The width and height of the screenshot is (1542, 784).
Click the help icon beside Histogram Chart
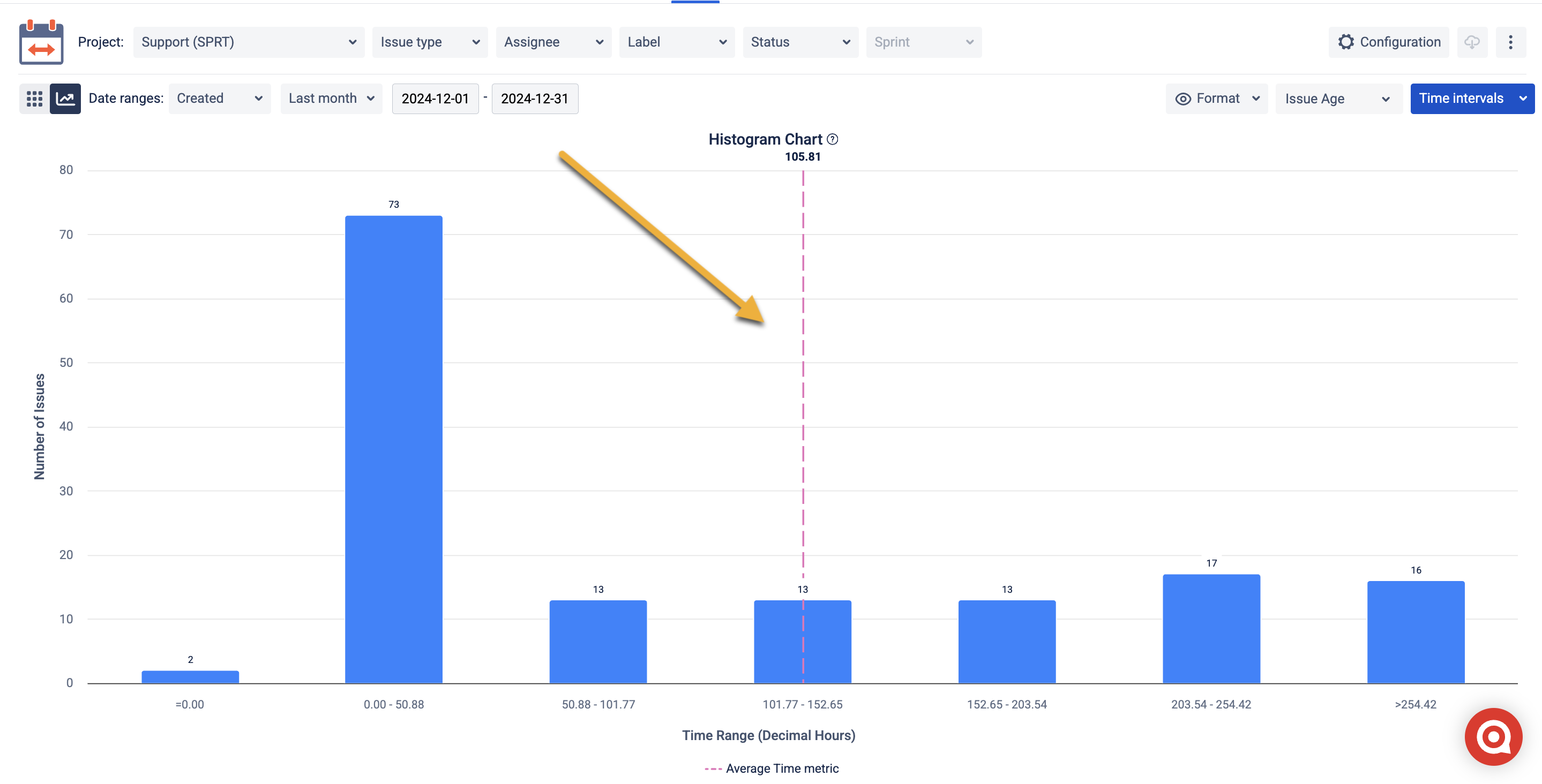833,139
